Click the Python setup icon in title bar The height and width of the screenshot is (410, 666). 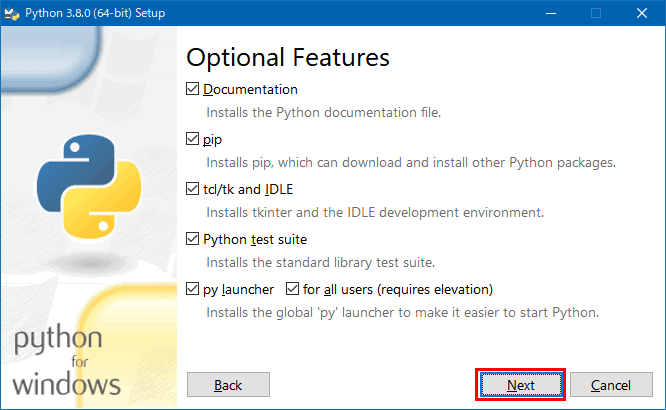(x=11, y=13)
